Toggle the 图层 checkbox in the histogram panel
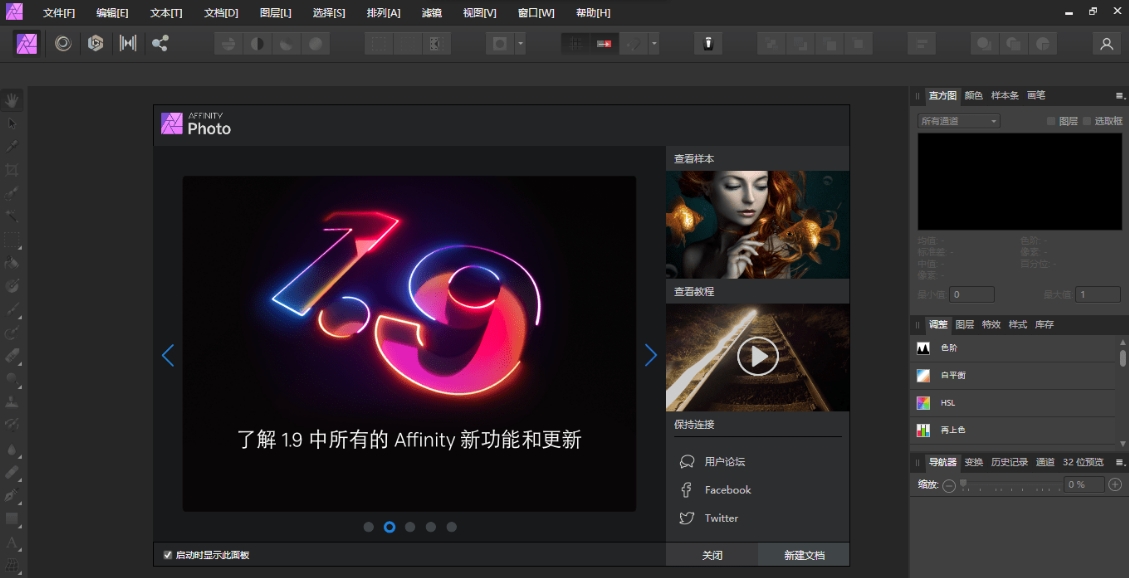This screenshot has height=578, width=1129. (1051, 121)
